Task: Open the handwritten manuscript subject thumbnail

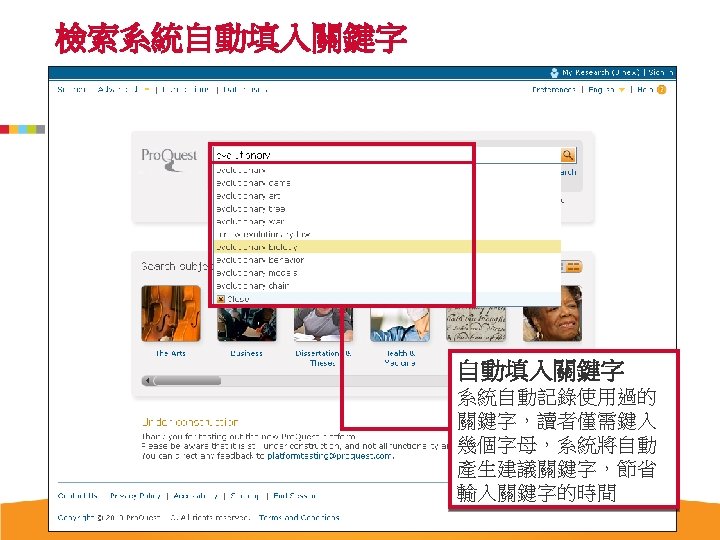Action: [476, 324]
